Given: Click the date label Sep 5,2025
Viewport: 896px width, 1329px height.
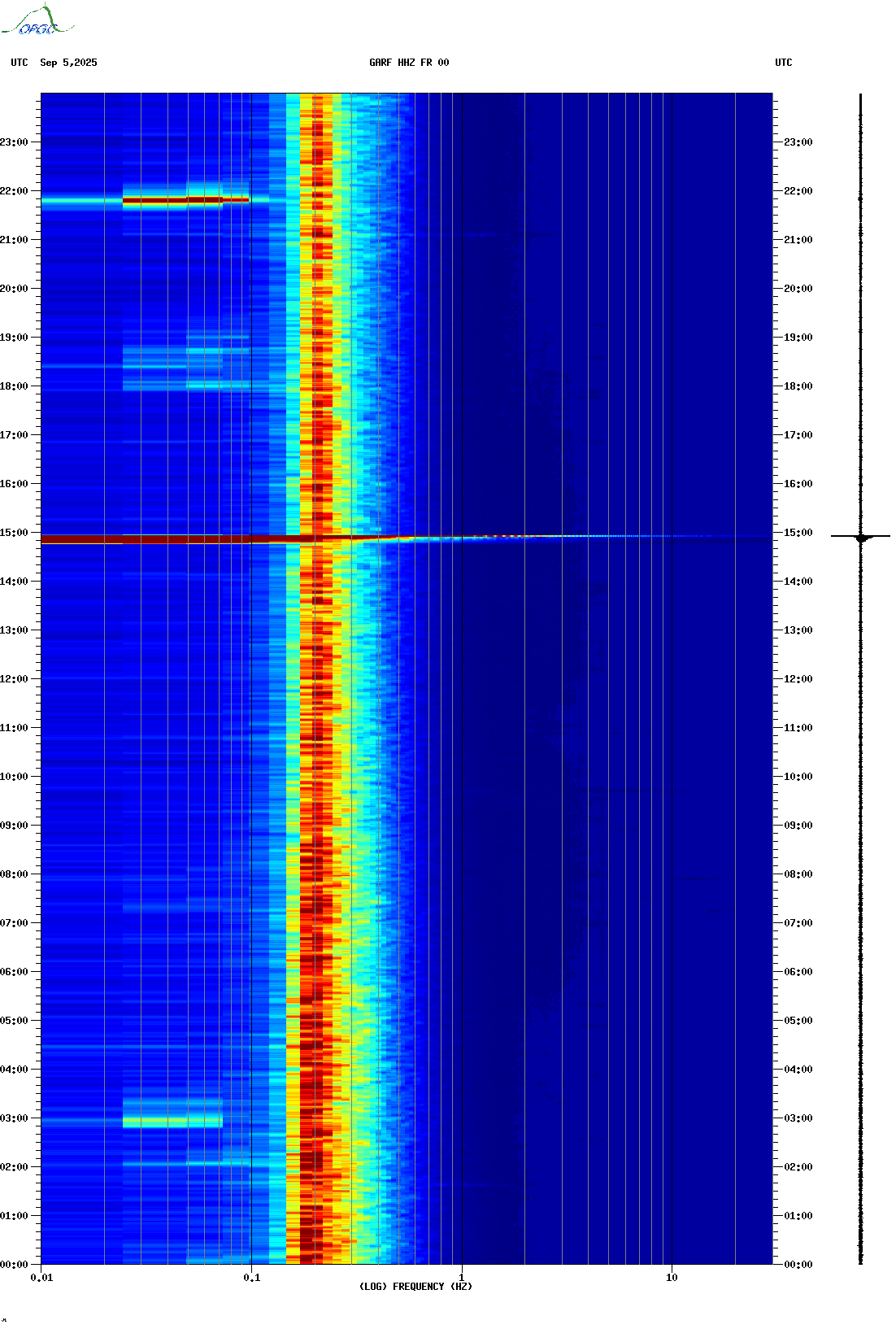Looking at the screenshot, I should [x=68, y=63].
